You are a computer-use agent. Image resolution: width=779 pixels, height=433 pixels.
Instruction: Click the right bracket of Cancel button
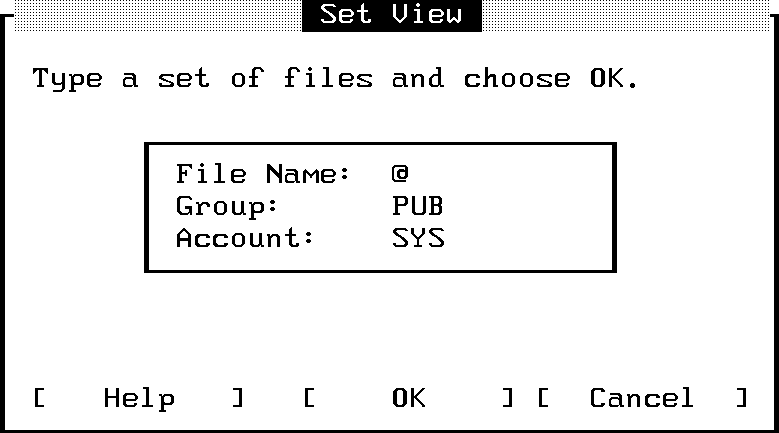coord(741,398)
